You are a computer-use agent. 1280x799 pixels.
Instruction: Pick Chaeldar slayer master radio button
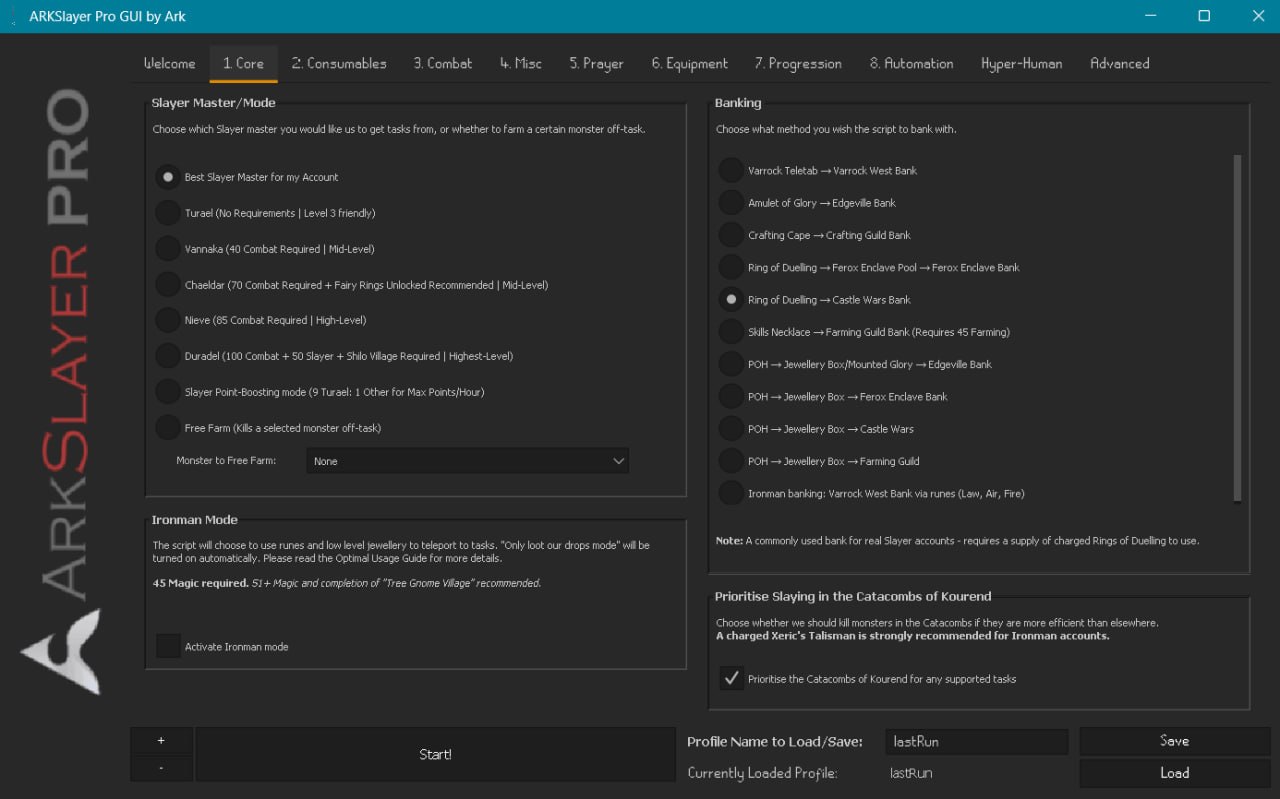coord(168,285)
